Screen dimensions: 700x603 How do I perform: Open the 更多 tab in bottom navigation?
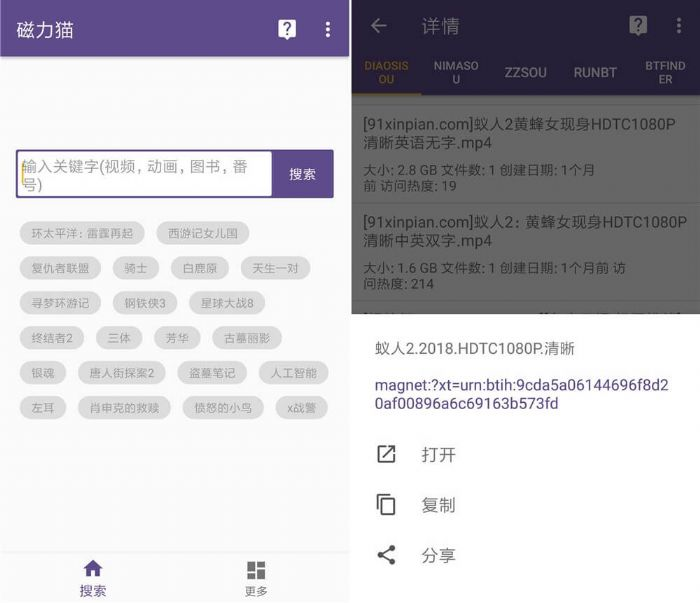256,577
